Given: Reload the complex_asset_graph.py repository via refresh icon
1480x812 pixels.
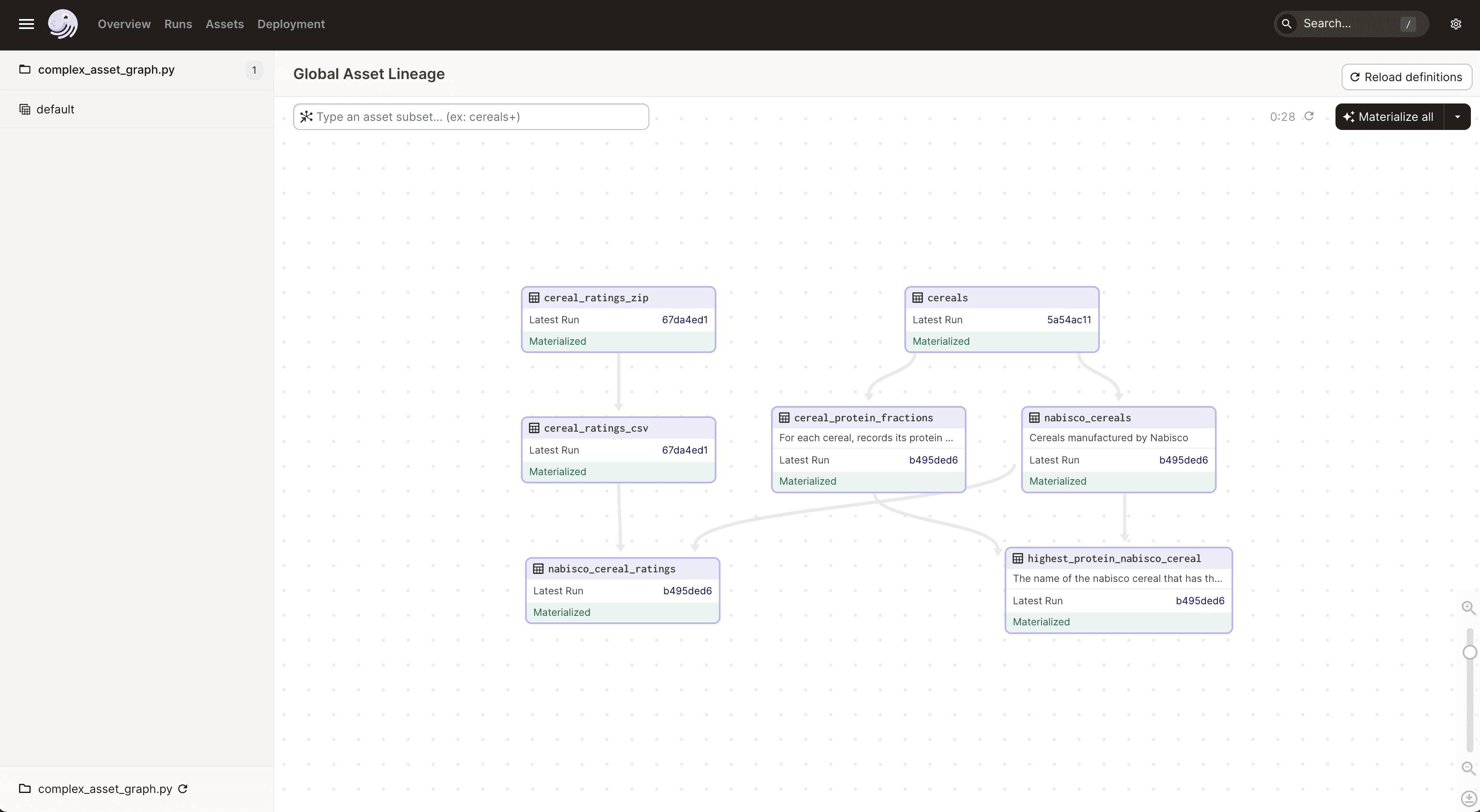Looking at the screenshot, I should coord(183,788).
